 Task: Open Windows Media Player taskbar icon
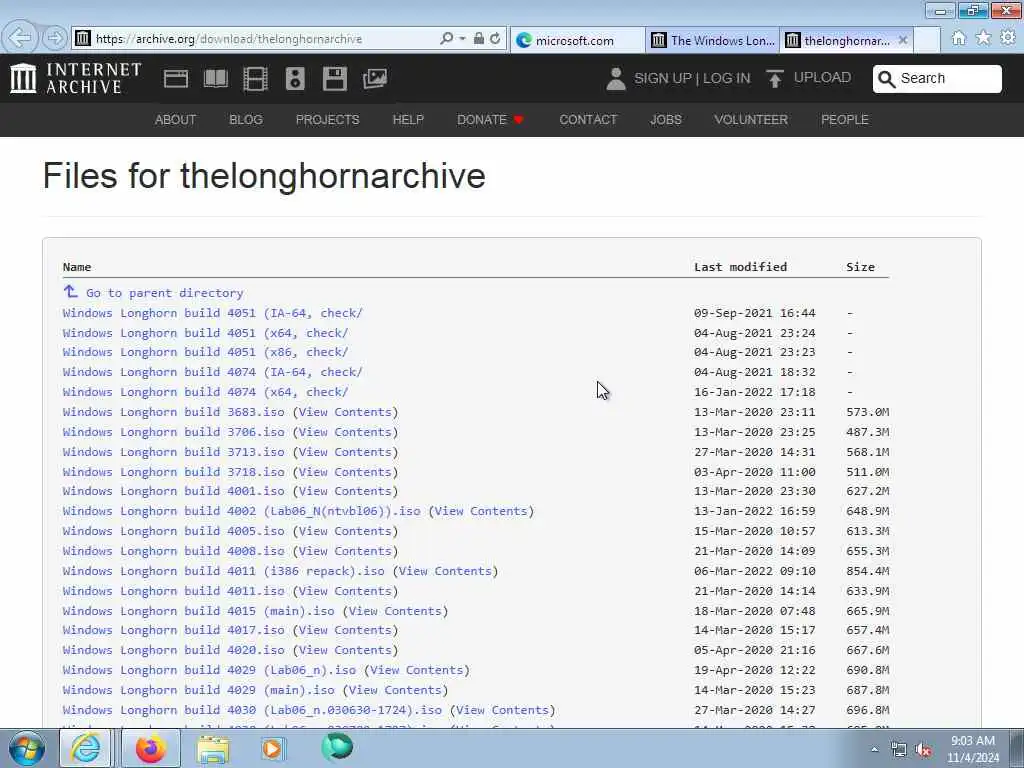[273, 749]
